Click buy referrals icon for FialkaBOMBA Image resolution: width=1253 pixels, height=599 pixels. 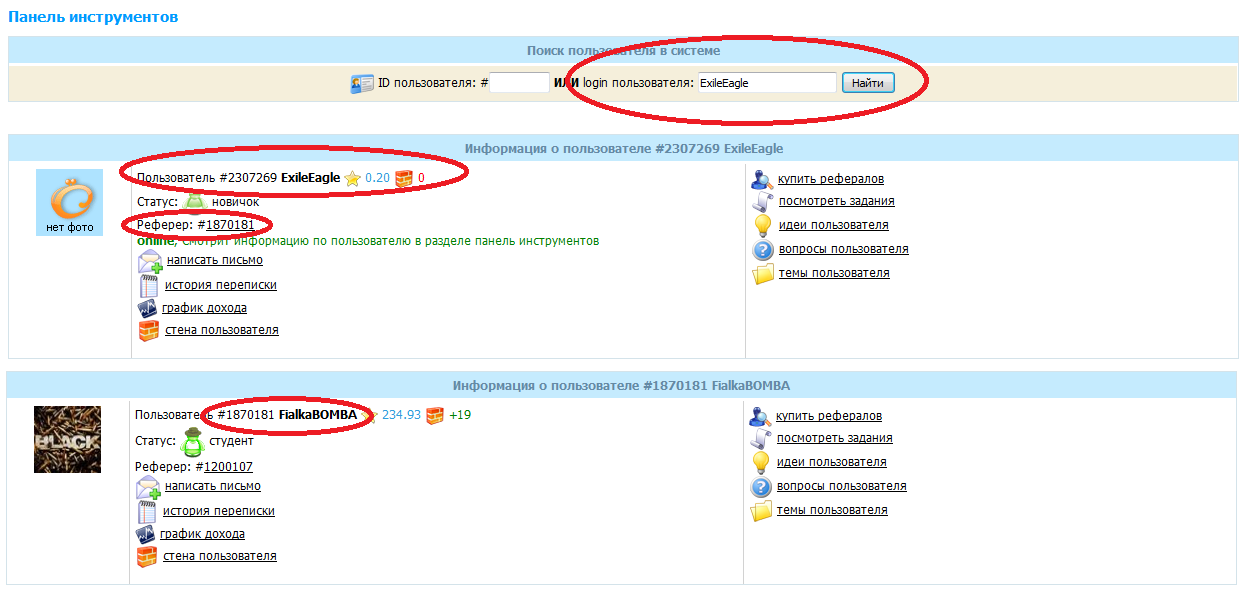click(x=760, y=416)
